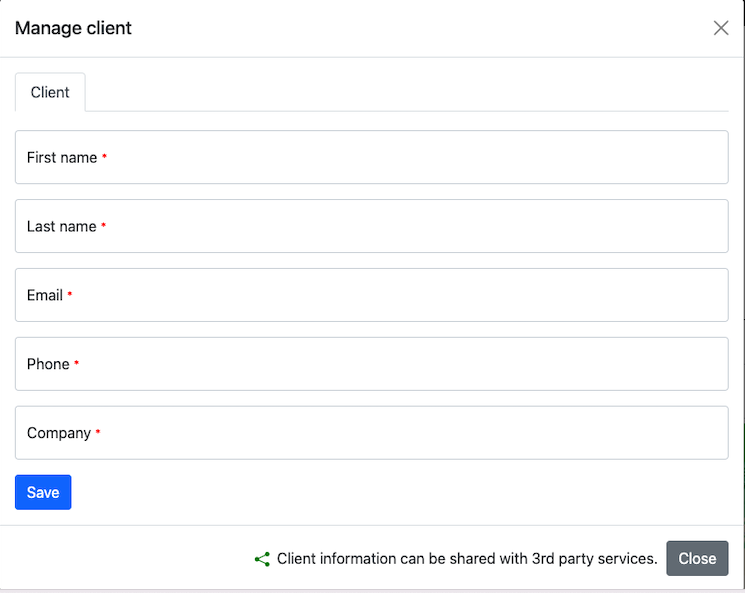Viewport: 745px width, 593px height.
Task: Click the red asterisk beside First name
Action: 105,157
